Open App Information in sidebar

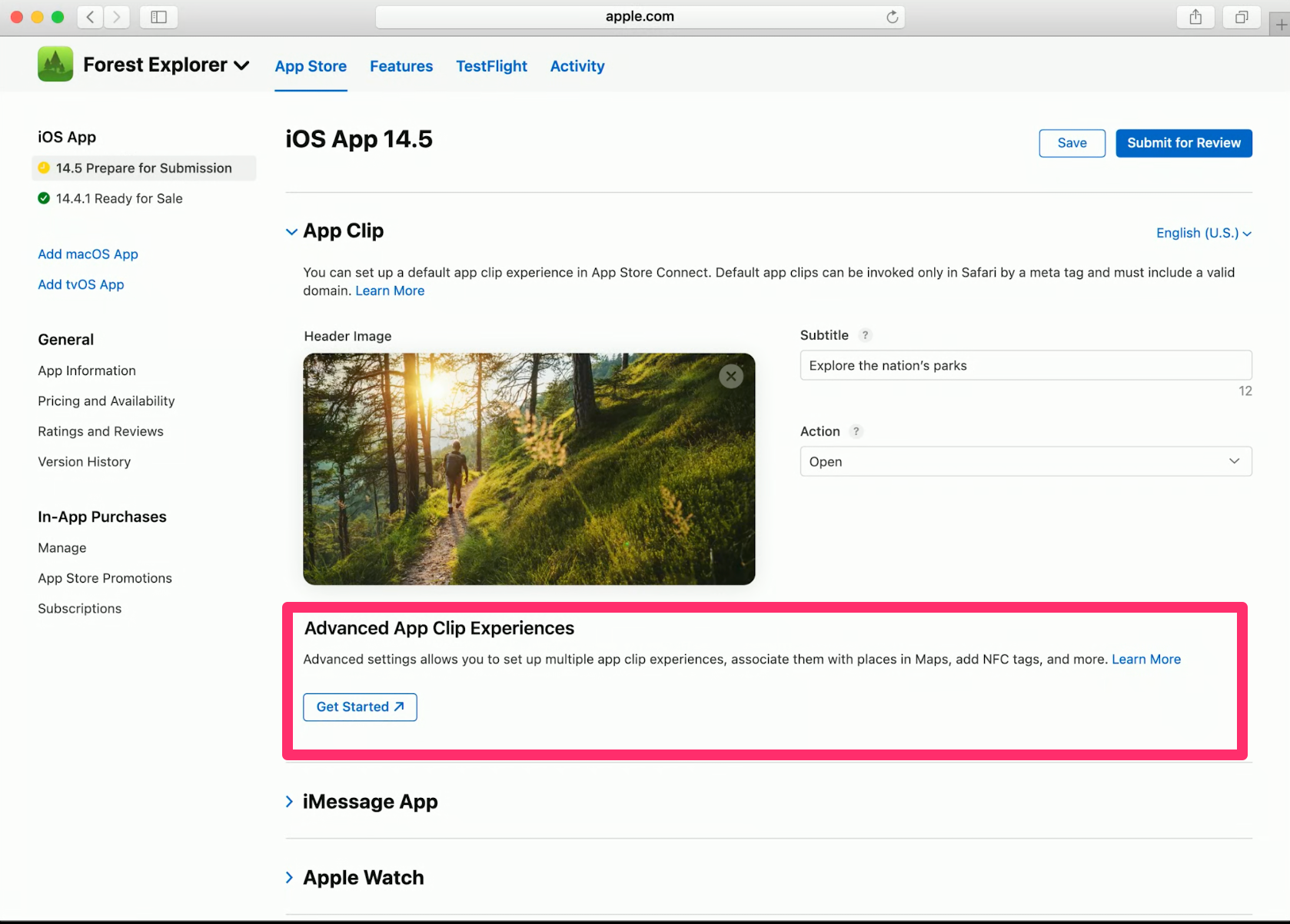(x=87, y=371)
